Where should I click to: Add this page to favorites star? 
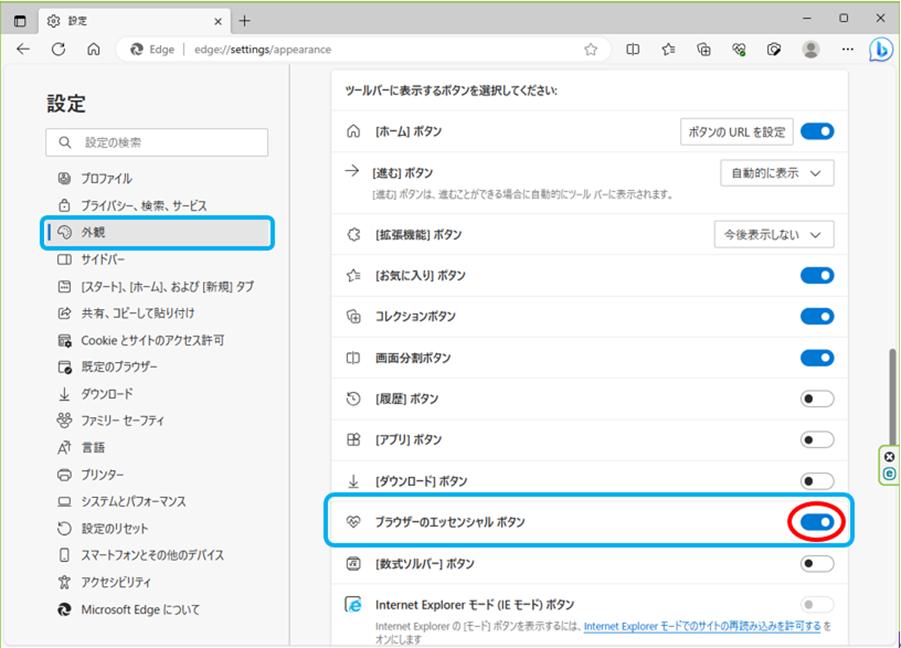[x=591, y=49]
